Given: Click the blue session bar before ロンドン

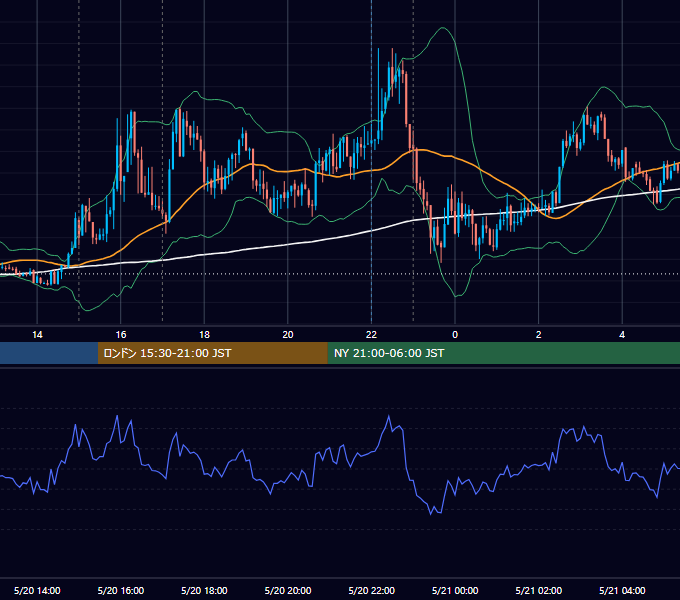Looking at the screenshot, I should [x=49, y=353].
